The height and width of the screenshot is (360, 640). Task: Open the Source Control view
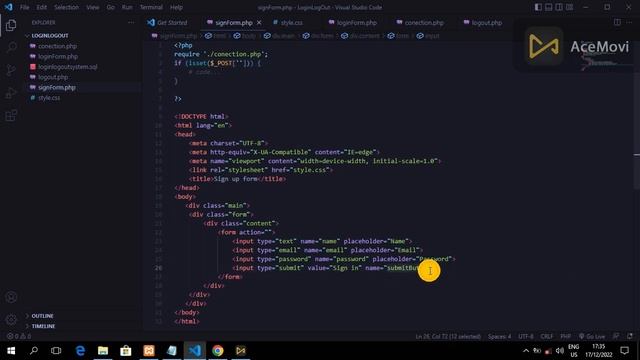point(11,70)
